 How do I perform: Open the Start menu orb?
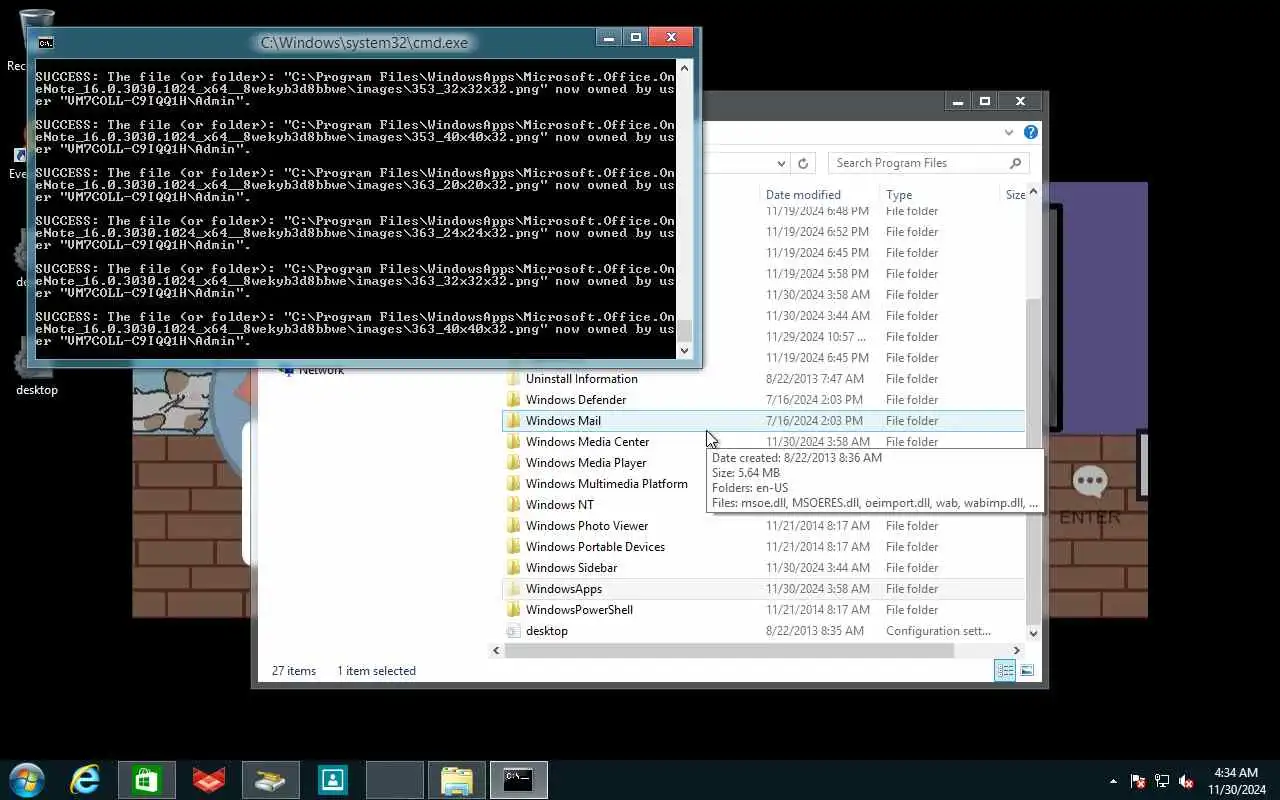26,779
